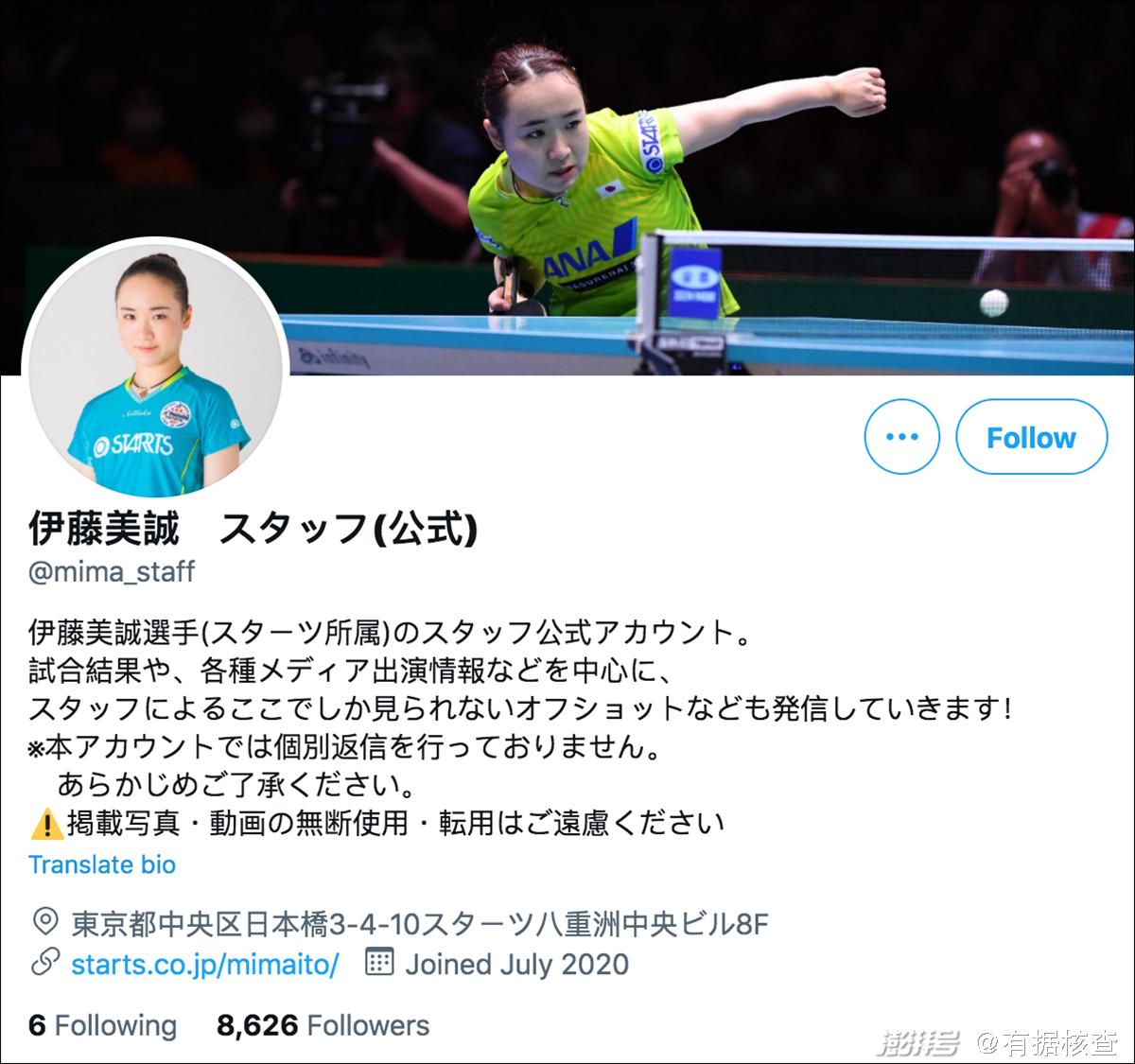The image size is (1135, 1064).
Task: Open starts.co.jp/mimaito/ website link
Action: coord(205,965)
